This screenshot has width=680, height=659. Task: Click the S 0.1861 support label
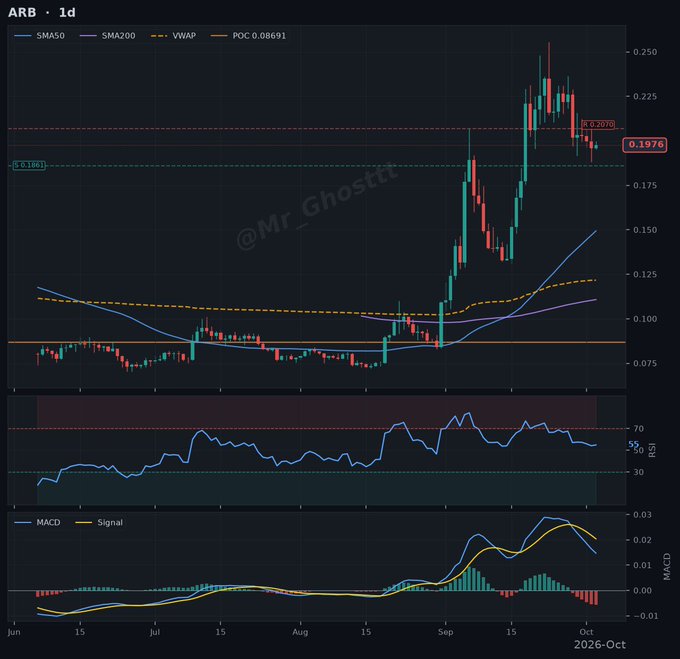pyautogui.click(x=29, y=165)
